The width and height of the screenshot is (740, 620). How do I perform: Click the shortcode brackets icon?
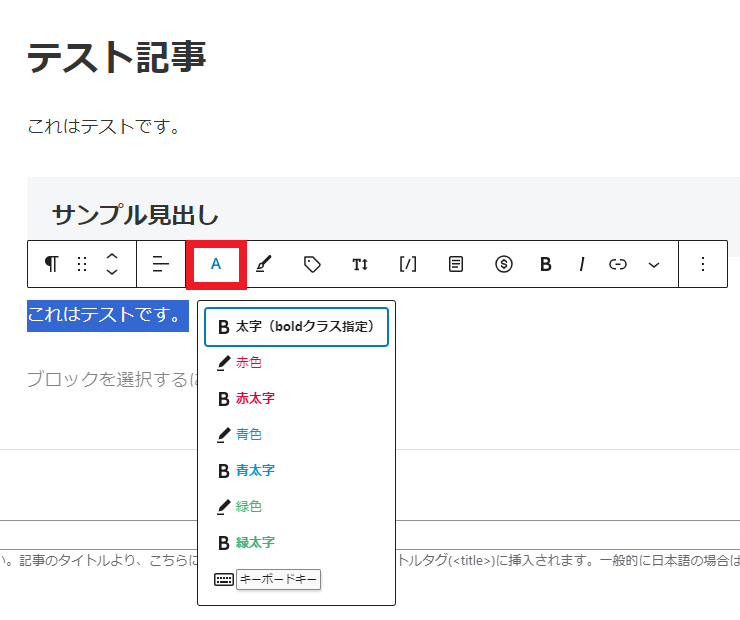click(408, 264)
